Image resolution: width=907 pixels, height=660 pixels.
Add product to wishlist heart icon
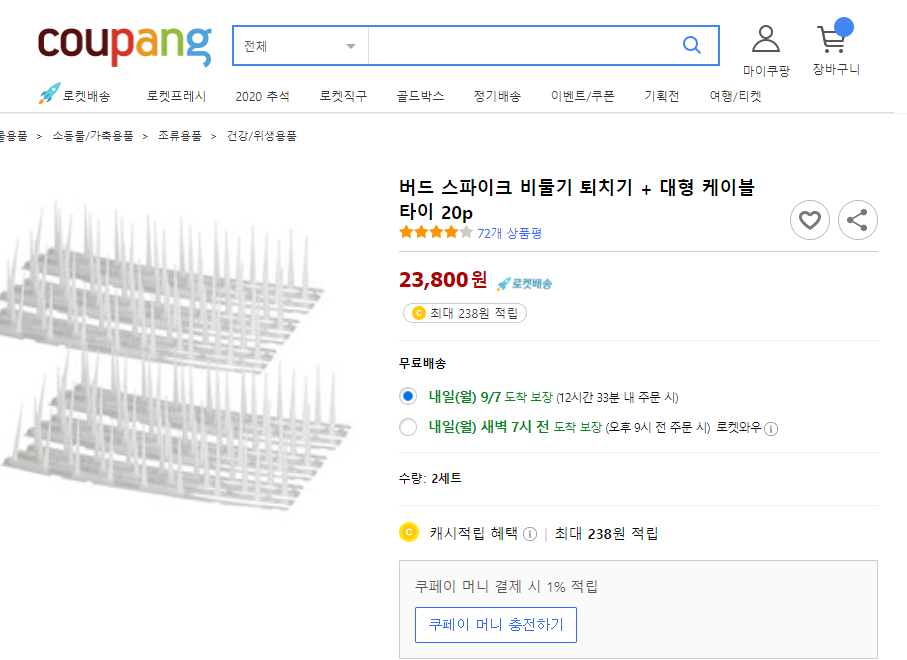(x=809, y=220)
